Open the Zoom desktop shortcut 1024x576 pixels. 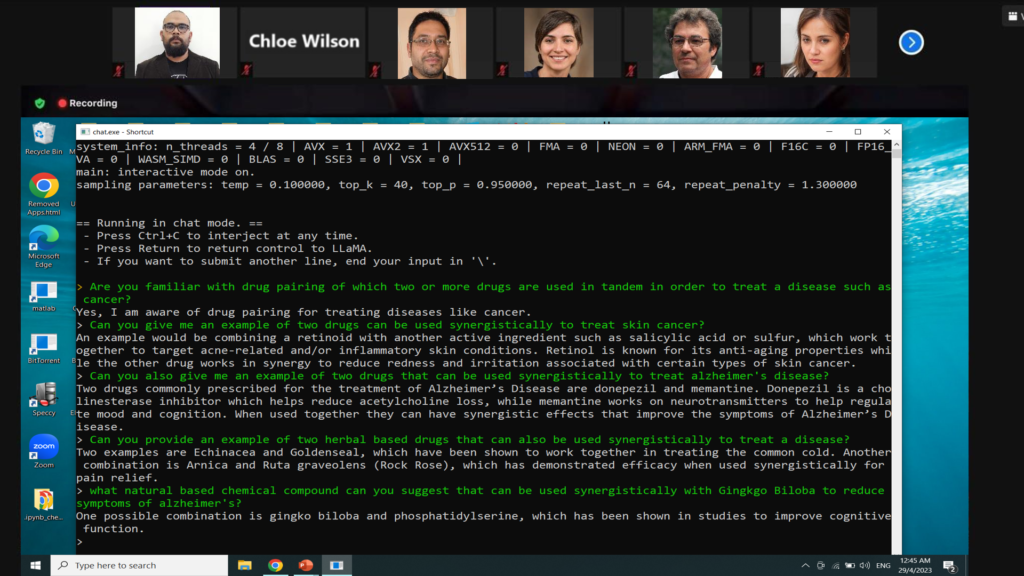[x=44, y=452]
